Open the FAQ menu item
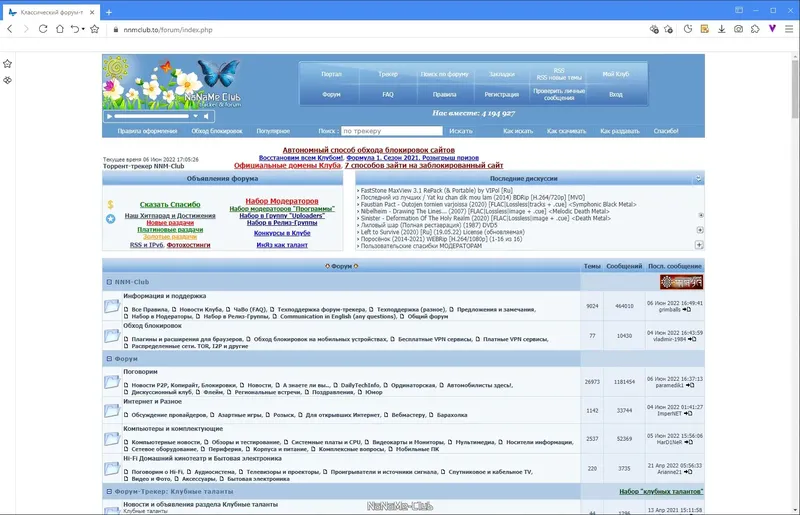 (388, 94)
